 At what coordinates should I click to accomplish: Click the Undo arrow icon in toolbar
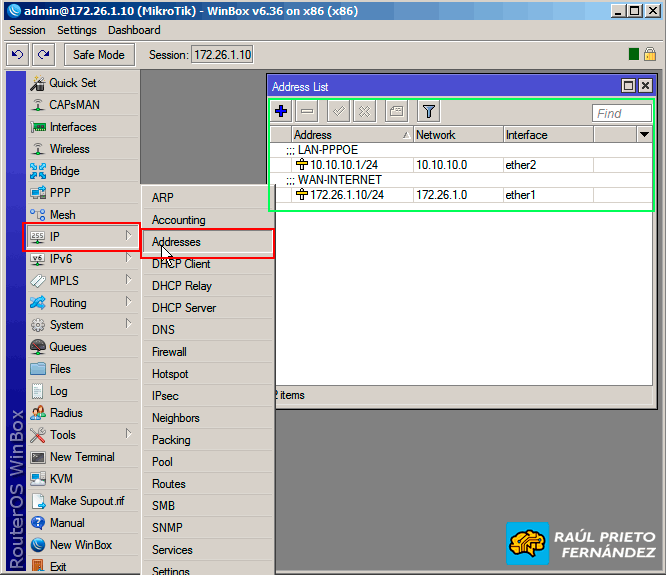pos(17,54)
